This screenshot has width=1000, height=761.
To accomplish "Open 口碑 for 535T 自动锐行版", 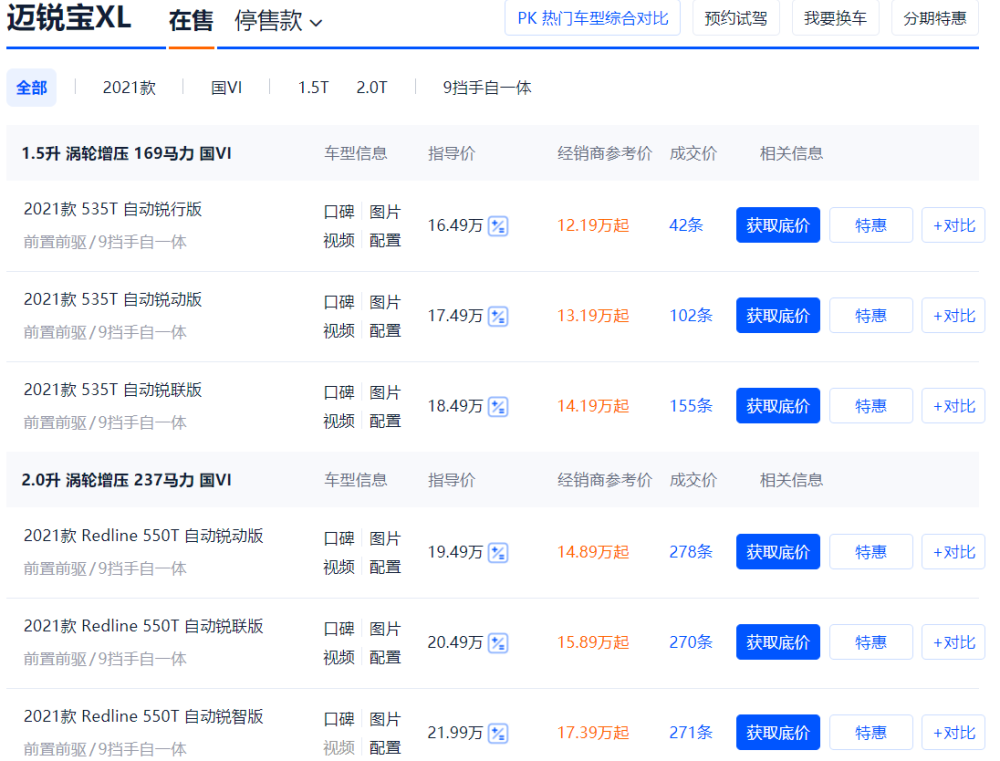I will [339, 212].
